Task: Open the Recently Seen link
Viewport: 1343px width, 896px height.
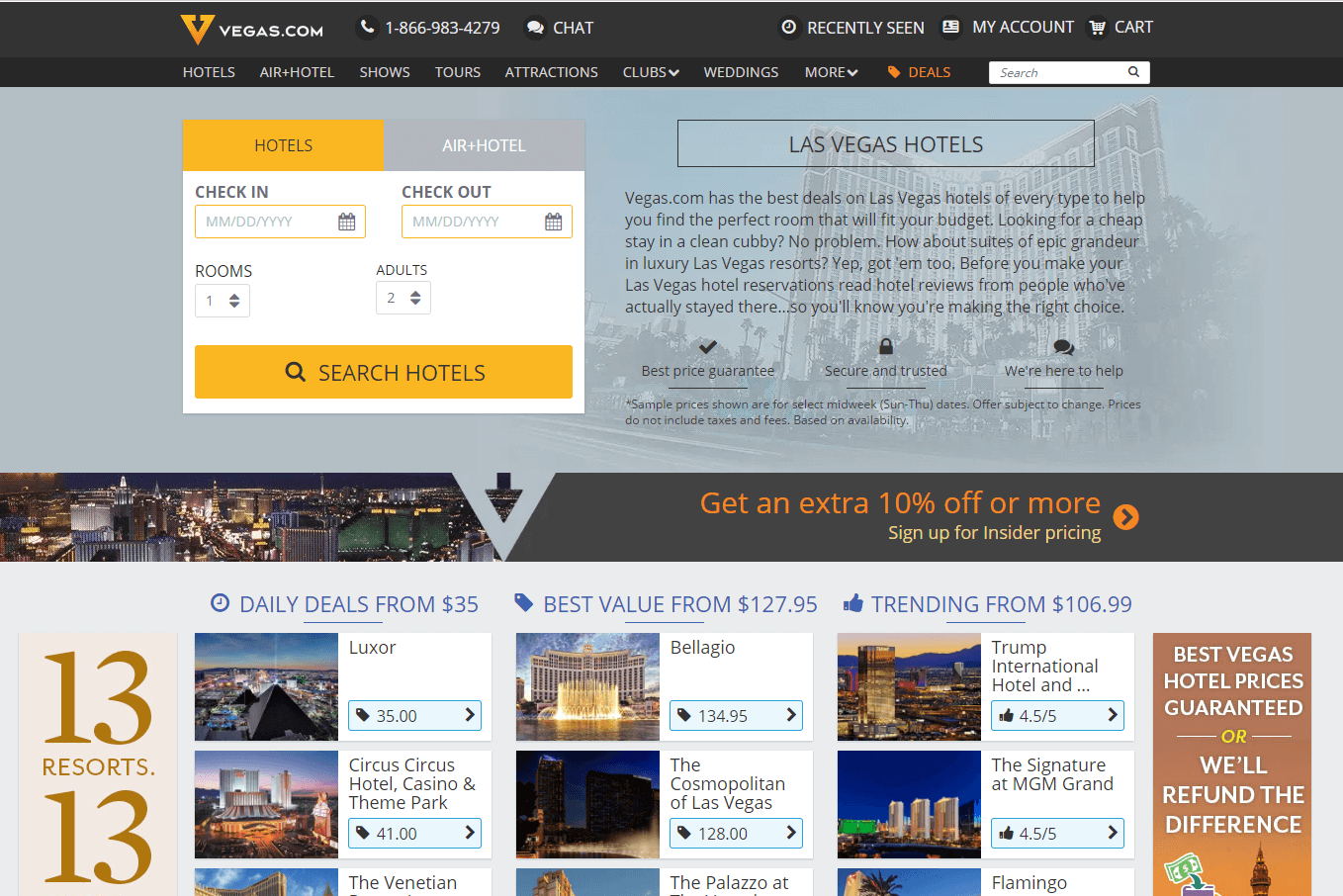Action: click(x=865, y=28)
